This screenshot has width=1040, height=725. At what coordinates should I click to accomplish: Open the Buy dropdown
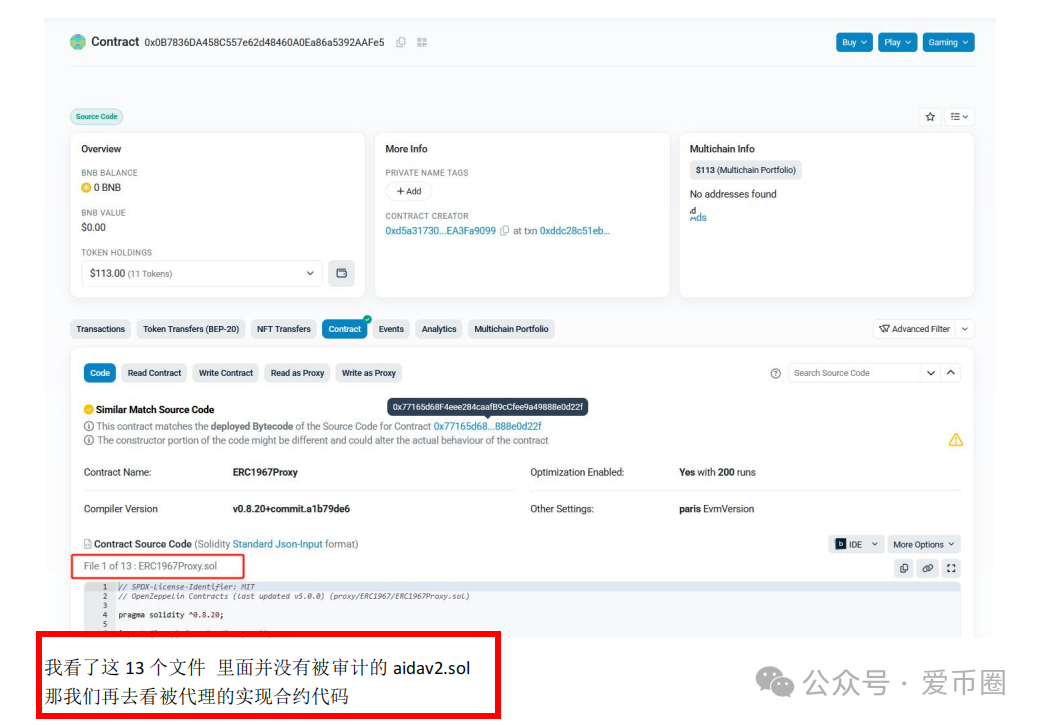coord(854,42)
